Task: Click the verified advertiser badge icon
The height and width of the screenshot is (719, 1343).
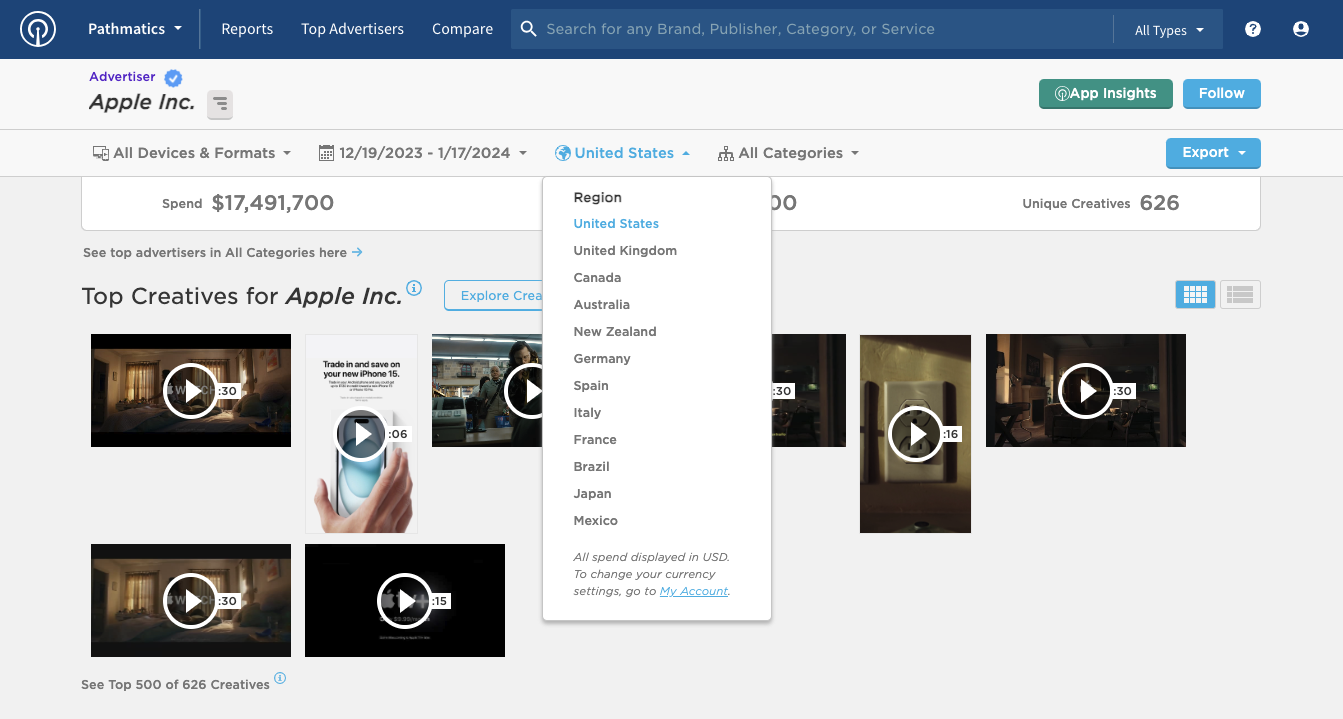Action: coord(174,77)
